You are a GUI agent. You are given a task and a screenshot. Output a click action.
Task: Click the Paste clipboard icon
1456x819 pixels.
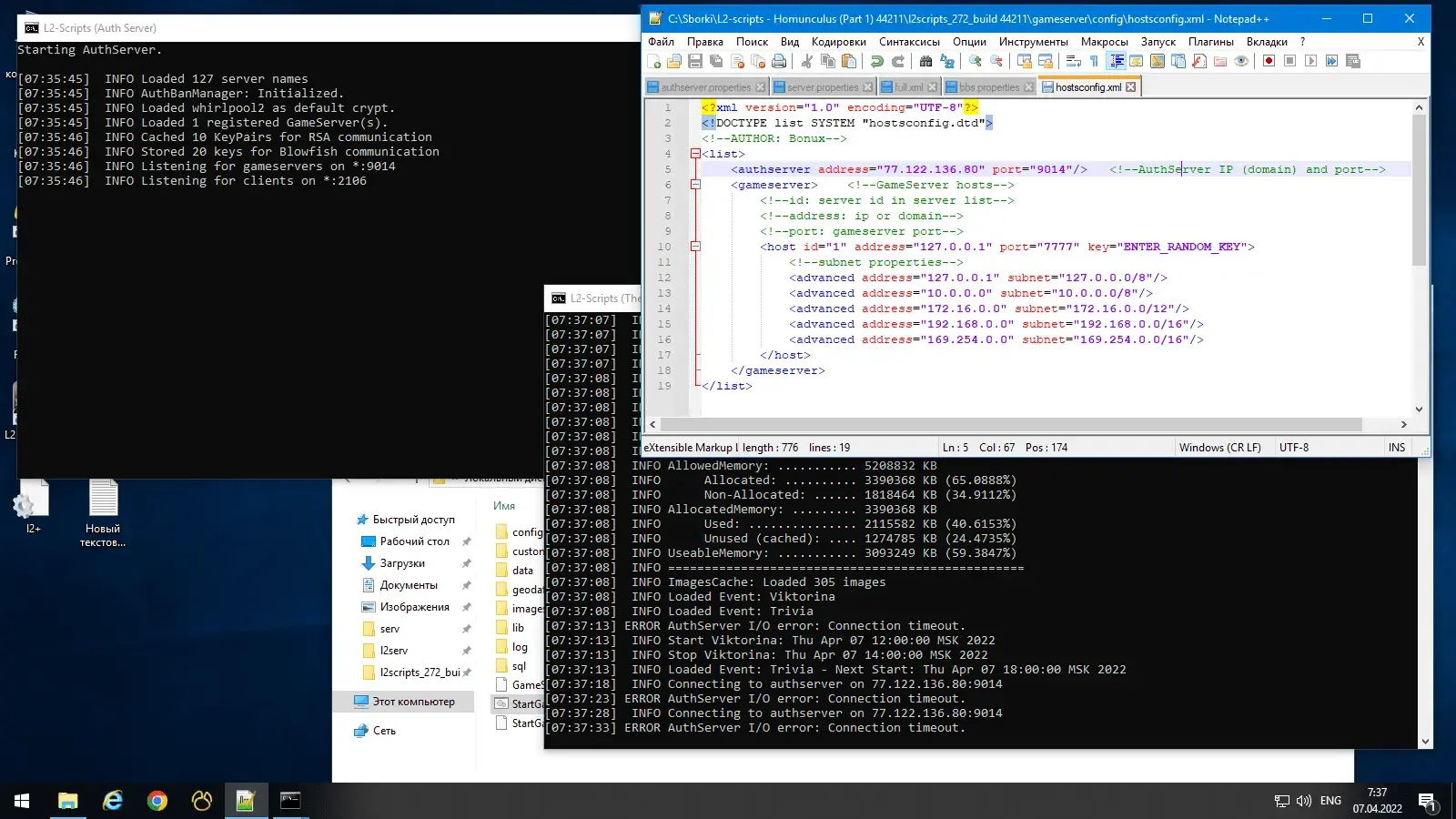[848, 61]
